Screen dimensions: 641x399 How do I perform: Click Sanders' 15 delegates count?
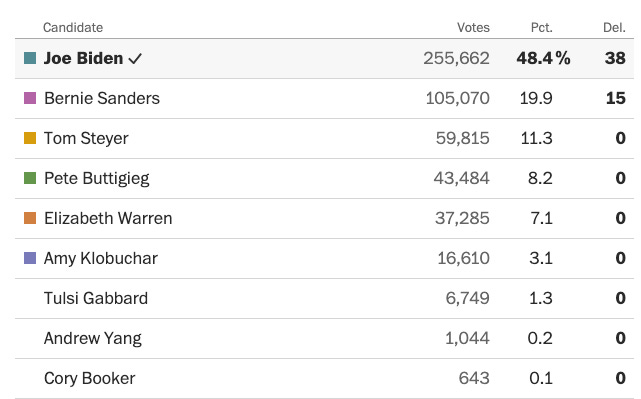(616, 98)
